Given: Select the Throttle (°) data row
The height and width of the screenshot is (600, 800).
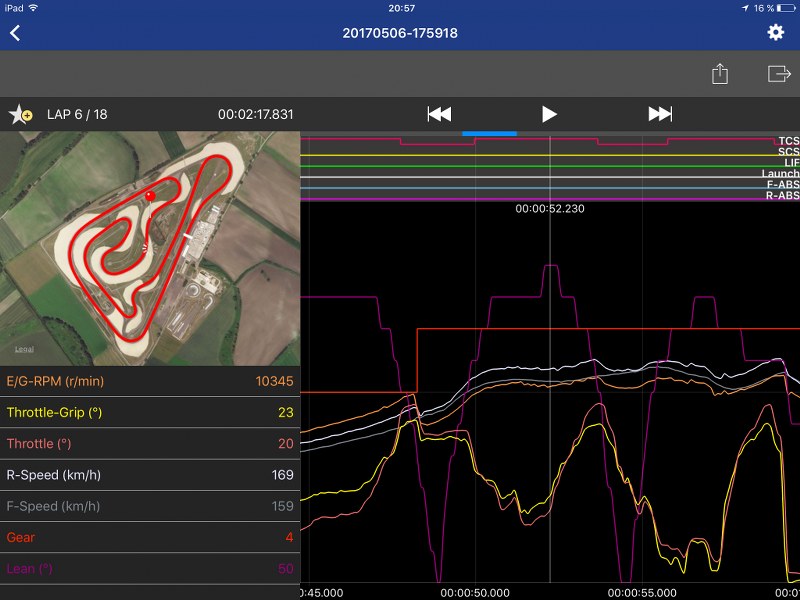Looking at the screenshot, I should (x=150, y=443).
